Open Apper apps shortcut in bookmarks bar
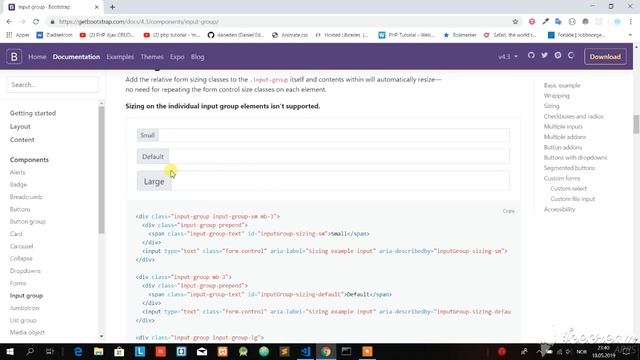 18,35
